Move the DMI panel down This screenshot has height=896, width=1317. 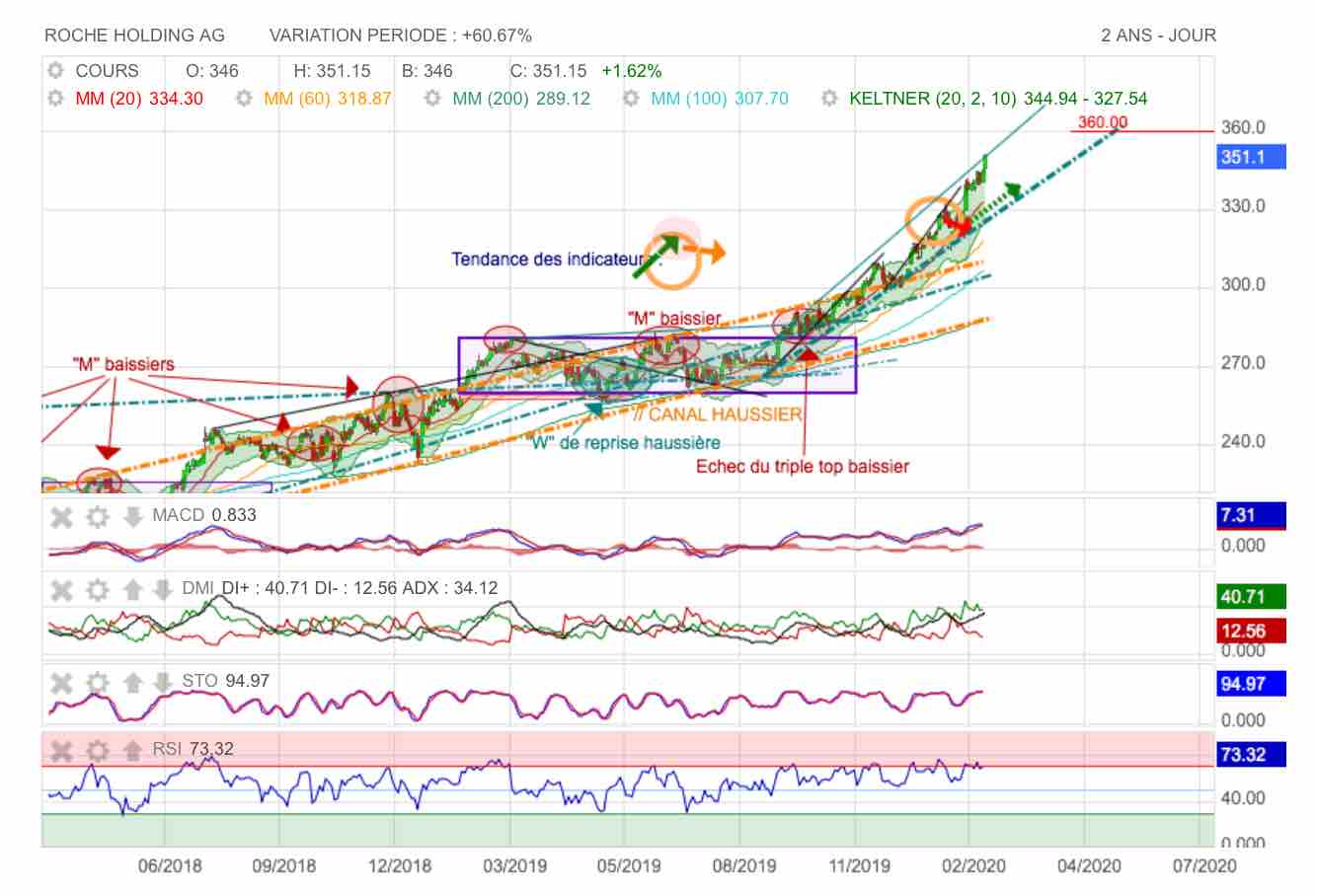click(x=164, y=590)
